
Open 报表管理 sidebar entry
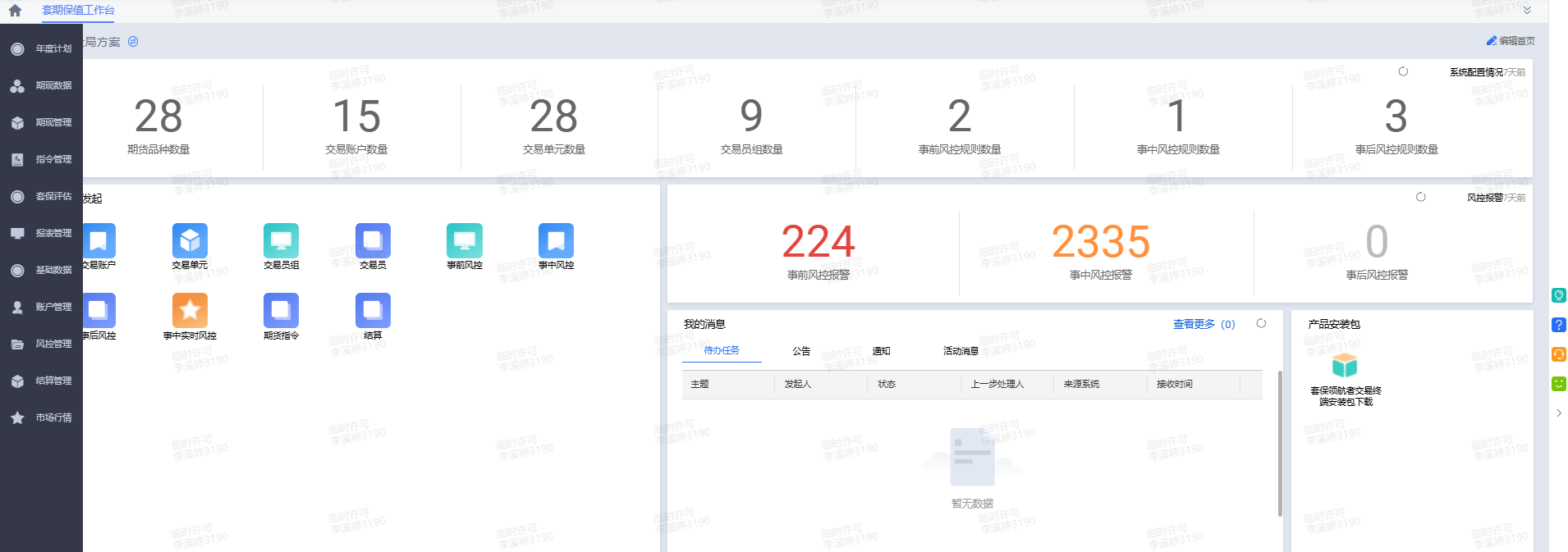tap(41, 233)
